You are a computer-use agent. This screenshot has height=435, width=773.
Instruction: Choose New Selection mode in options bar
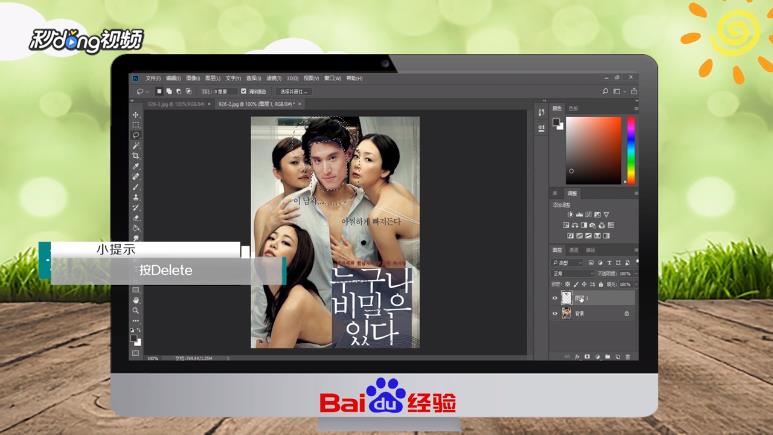point(159,91)
